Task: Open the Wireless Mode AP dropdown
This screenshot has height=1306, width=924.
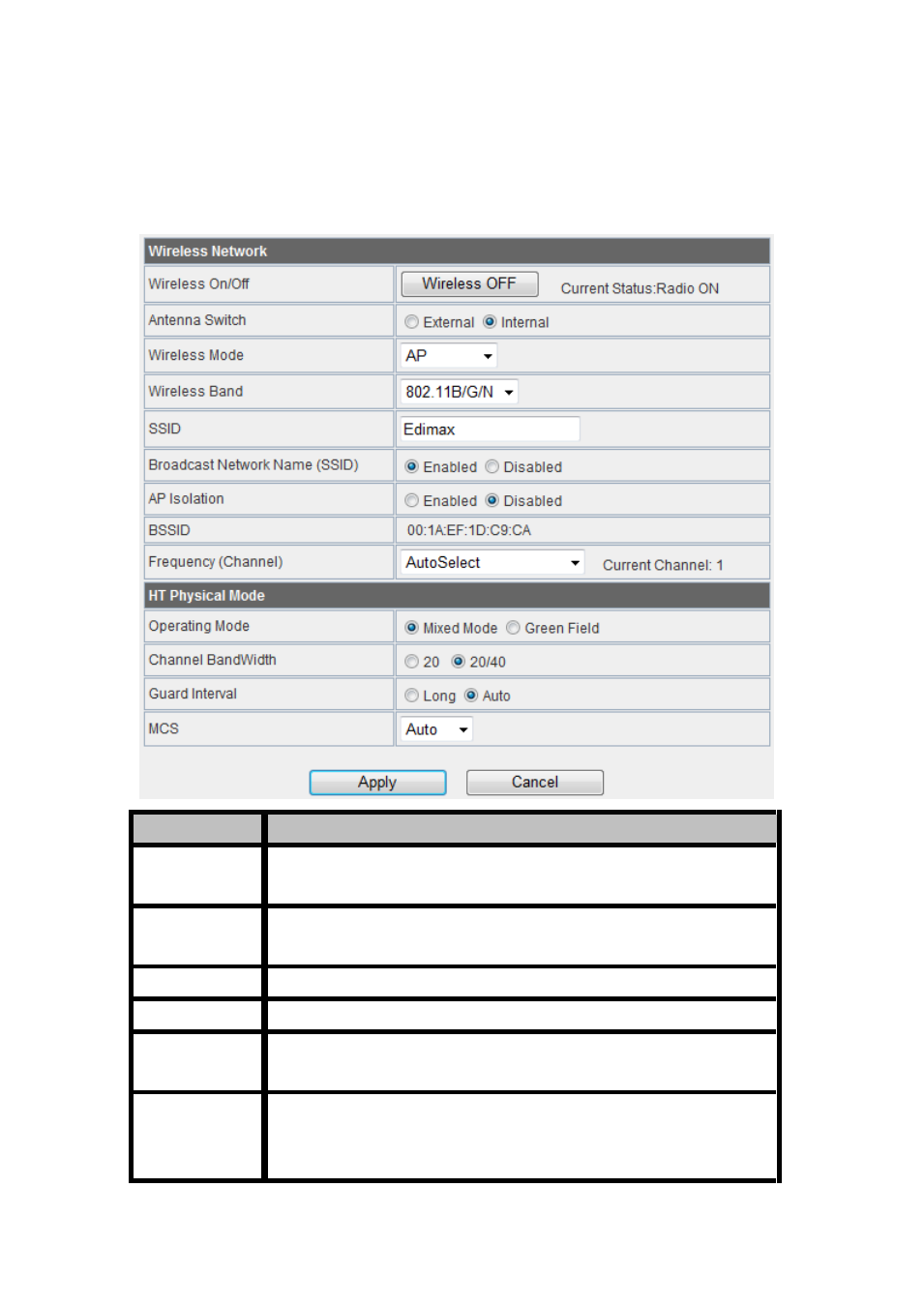Action: tap(449, 356)
